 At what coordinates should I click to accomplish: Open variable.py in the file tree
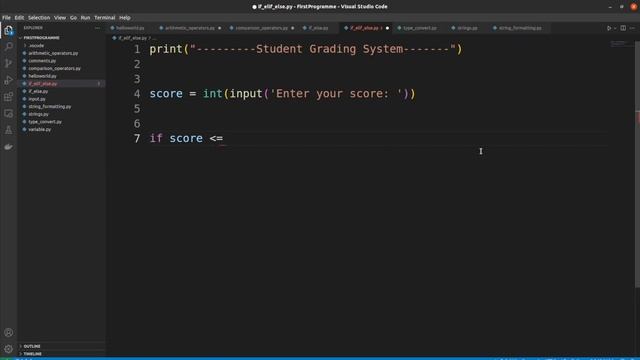pyautogui.click(x=40, y=129)
